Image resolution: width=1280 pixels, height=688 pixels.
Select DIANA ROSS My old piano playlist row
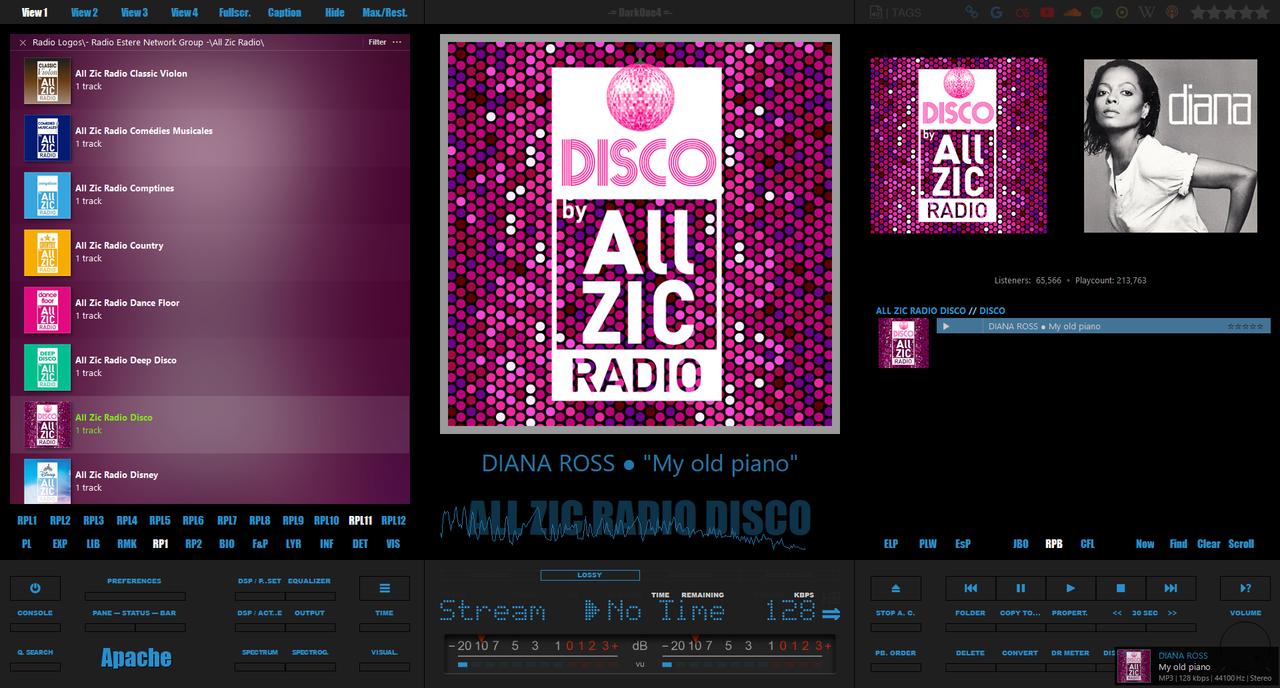coord(1103,326)
